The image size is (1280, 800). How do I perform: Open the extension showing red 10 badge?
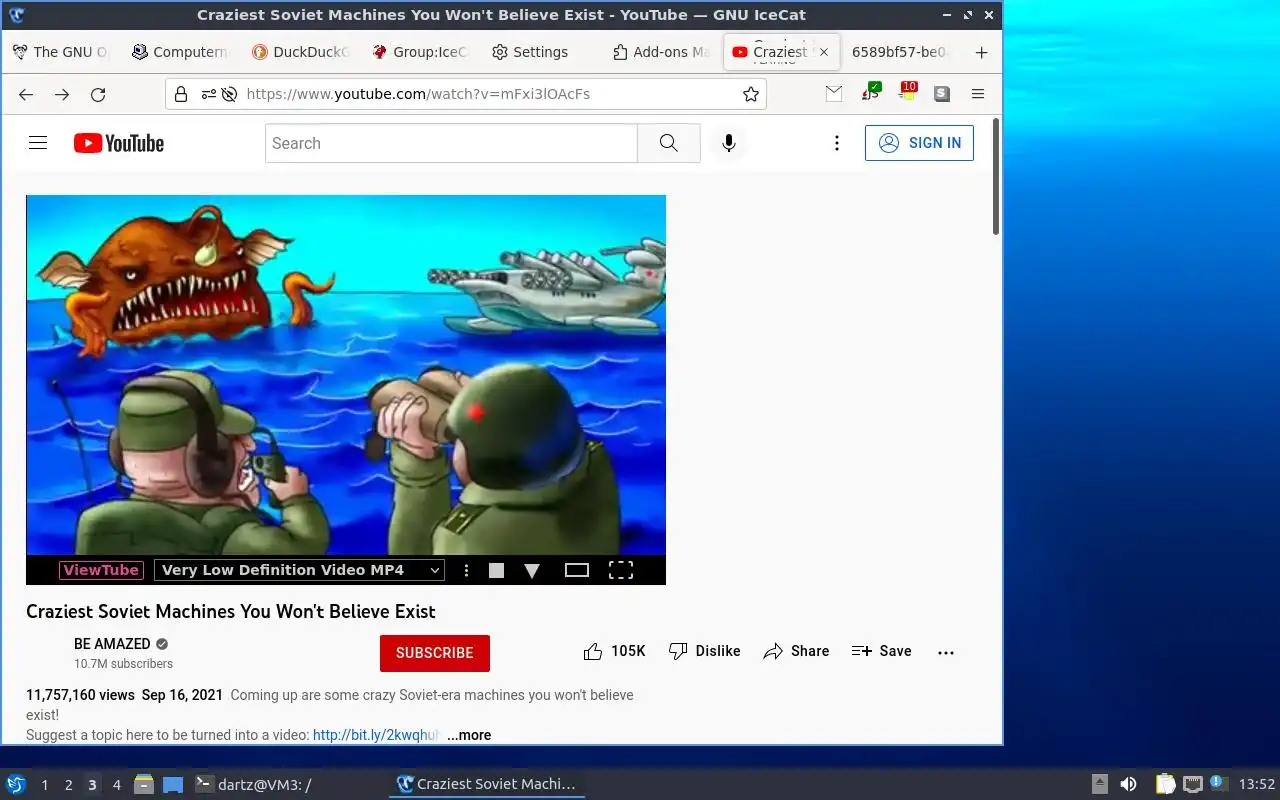click(x=906, y=92)
